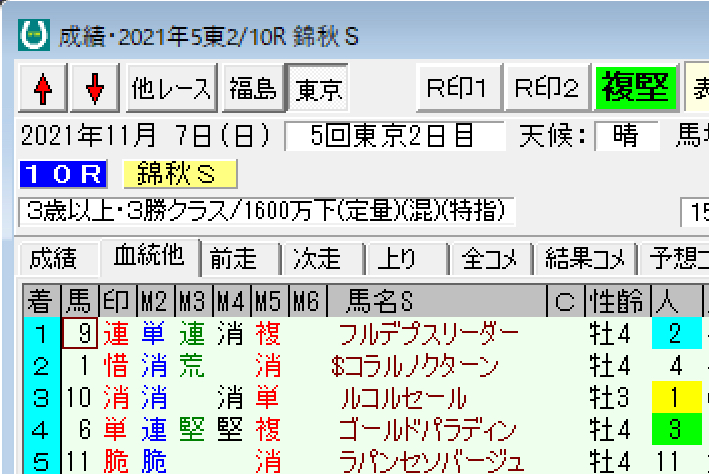Click the green horseshoe app icon
The width and height of the screenshot is (709, 474).
[x=34, y=35]
